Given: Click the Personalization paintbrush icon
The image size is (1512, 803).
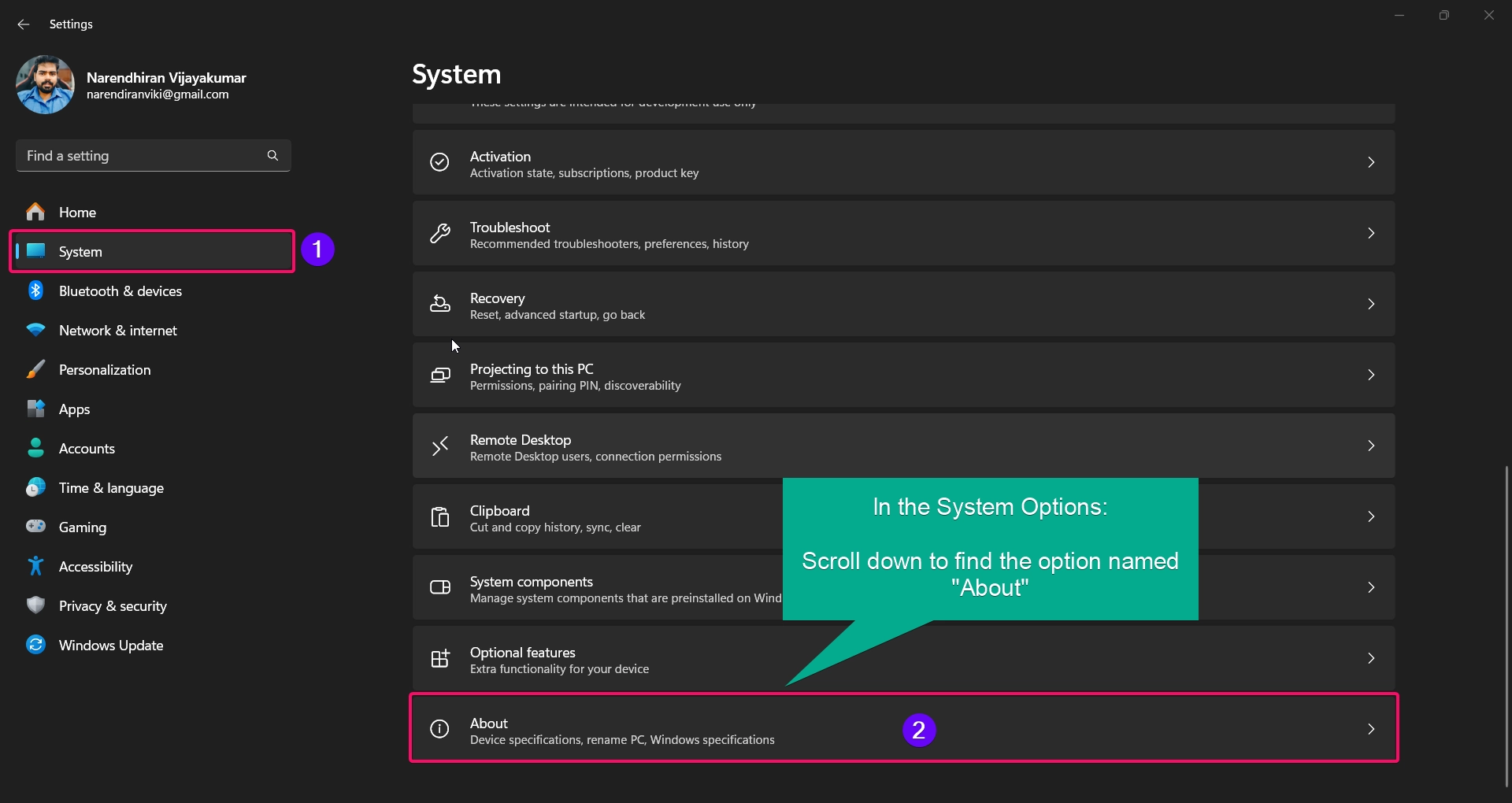Looking at the screenshot, I should 35,369.
